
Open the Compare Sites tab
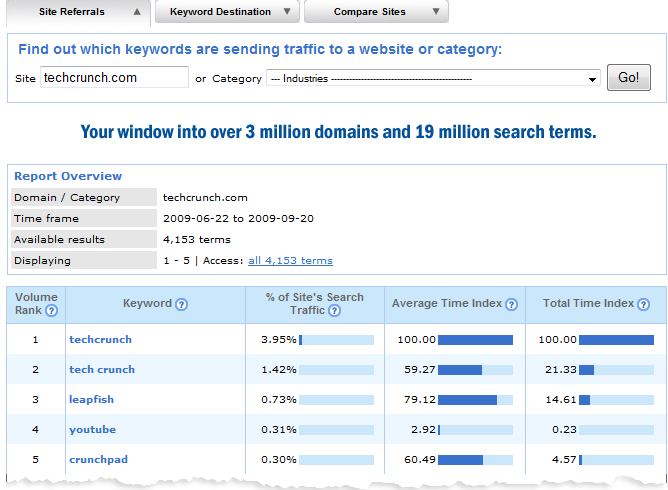click(376, 12)
